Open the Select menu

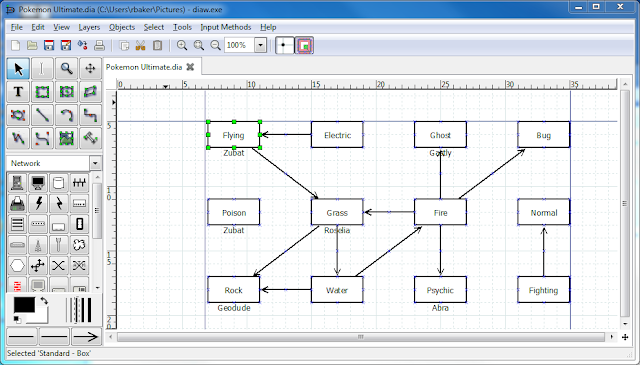click(153, 27)
